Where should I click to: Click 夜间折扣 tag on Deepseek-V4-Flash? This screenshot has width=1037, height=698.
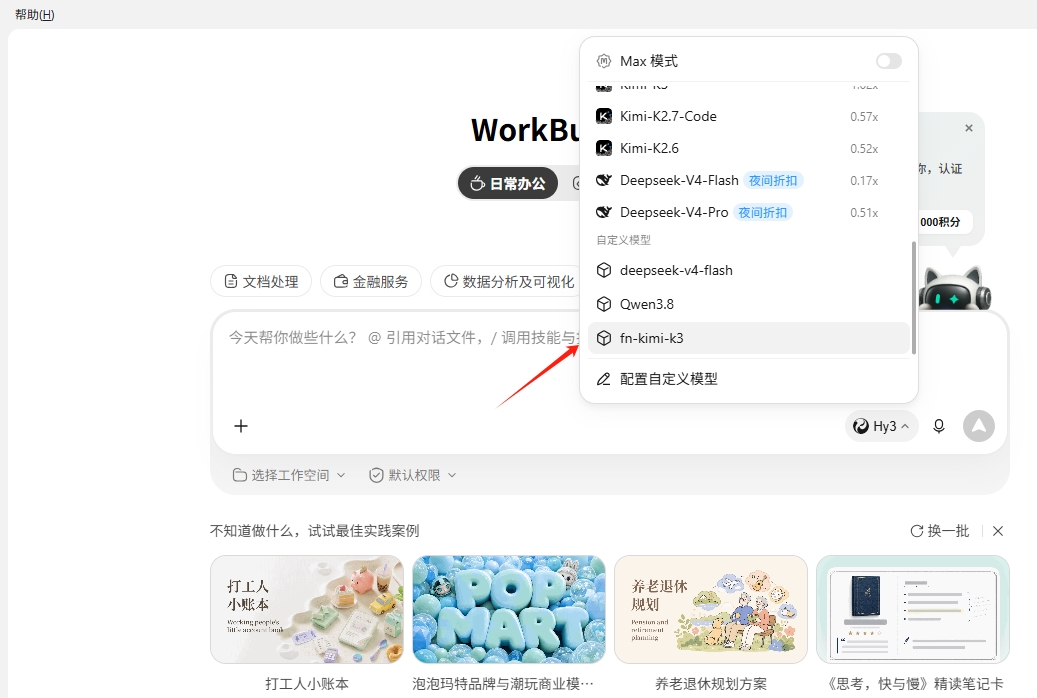[773, 181]
